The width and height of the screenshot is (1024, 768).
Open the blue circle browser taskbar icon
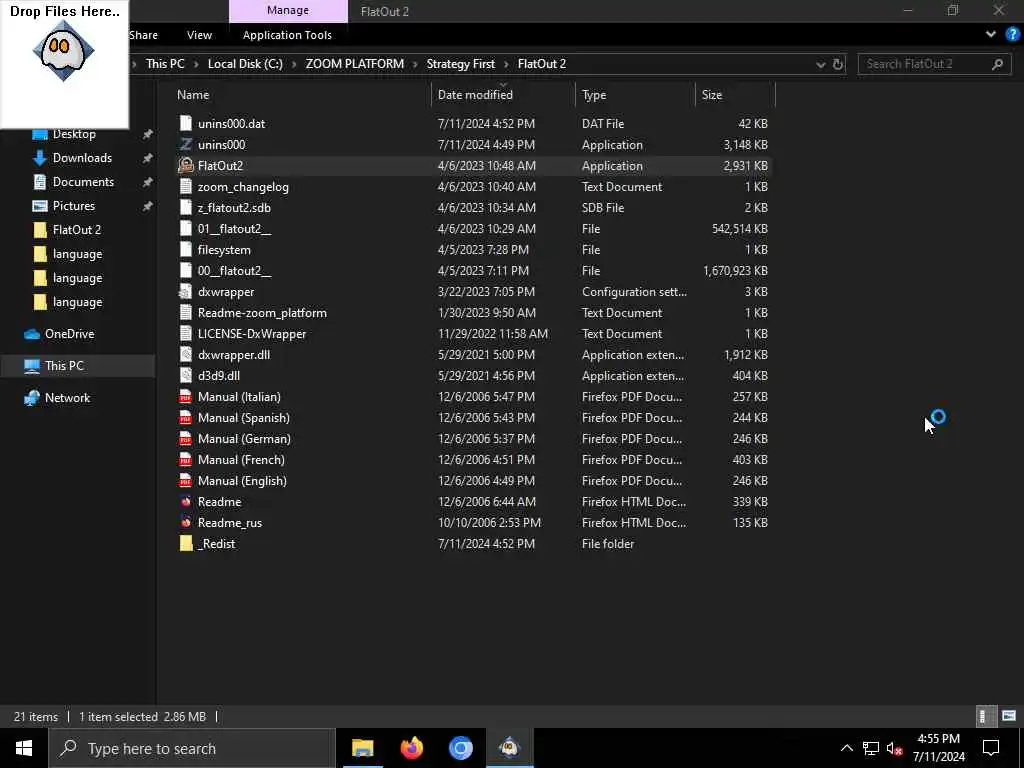(x=460, y=748)
